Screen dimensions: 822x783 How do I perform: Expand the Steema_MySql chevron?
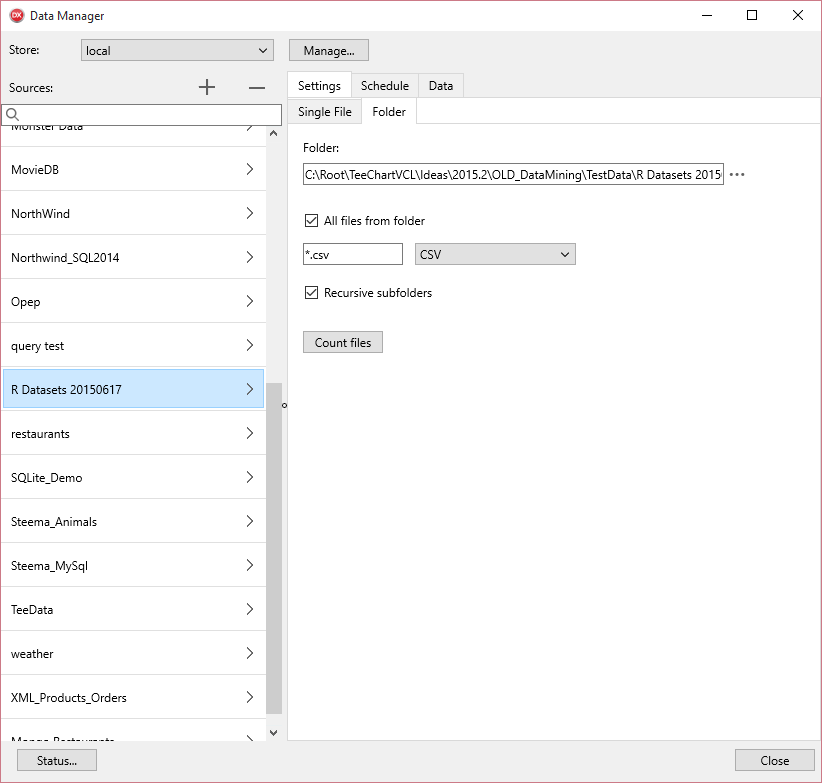coord(250,565)
